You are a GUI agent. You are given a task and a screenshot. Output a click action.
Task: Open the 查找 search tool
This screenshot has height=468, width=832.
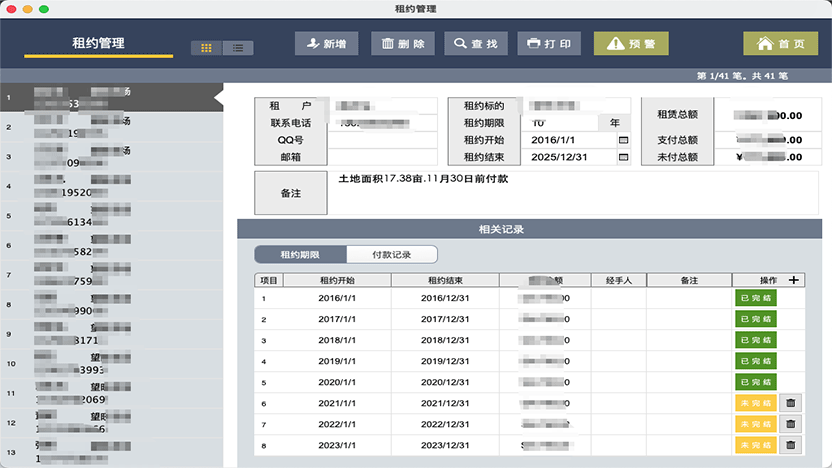point(476,44)
